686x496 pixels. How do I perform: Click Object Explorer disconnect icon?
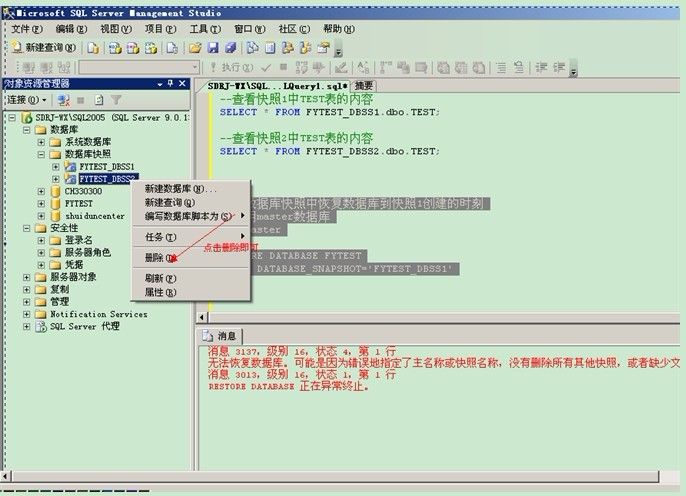point(63,100)
